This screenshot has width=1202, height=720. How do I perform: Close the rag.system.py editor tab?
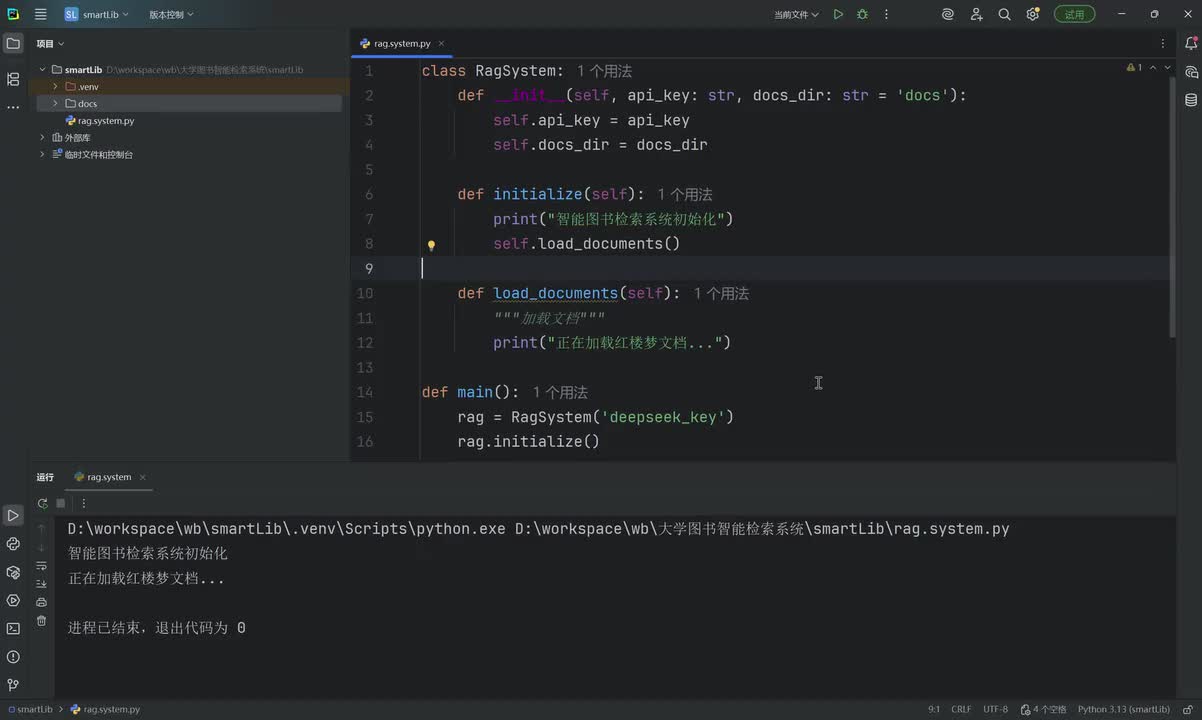[441, 44]
